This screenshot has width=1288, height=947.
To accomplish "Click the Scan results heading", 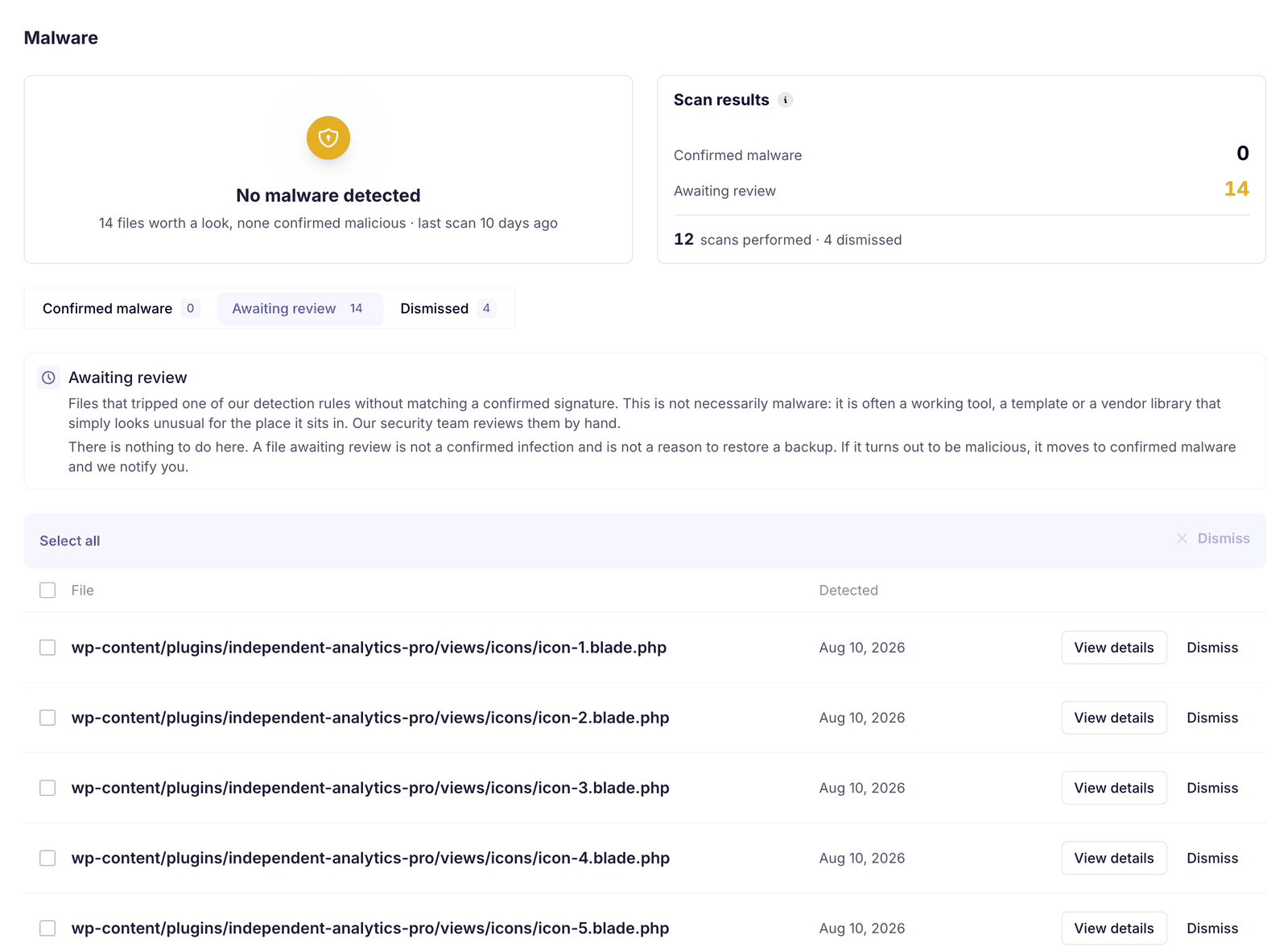I will point(721,100).
